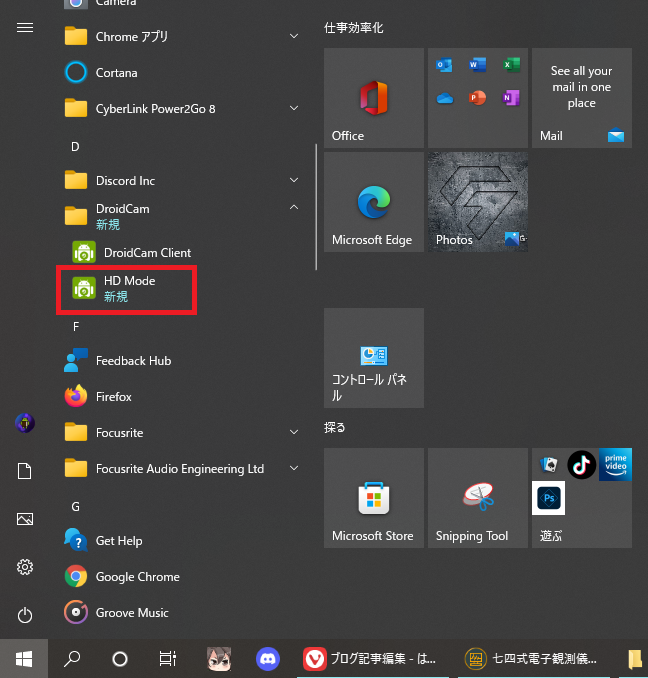The height and width of the screenshot is (678, 648).
Task: Open OneNote in the Office group tile
Action: coord(511,98)
